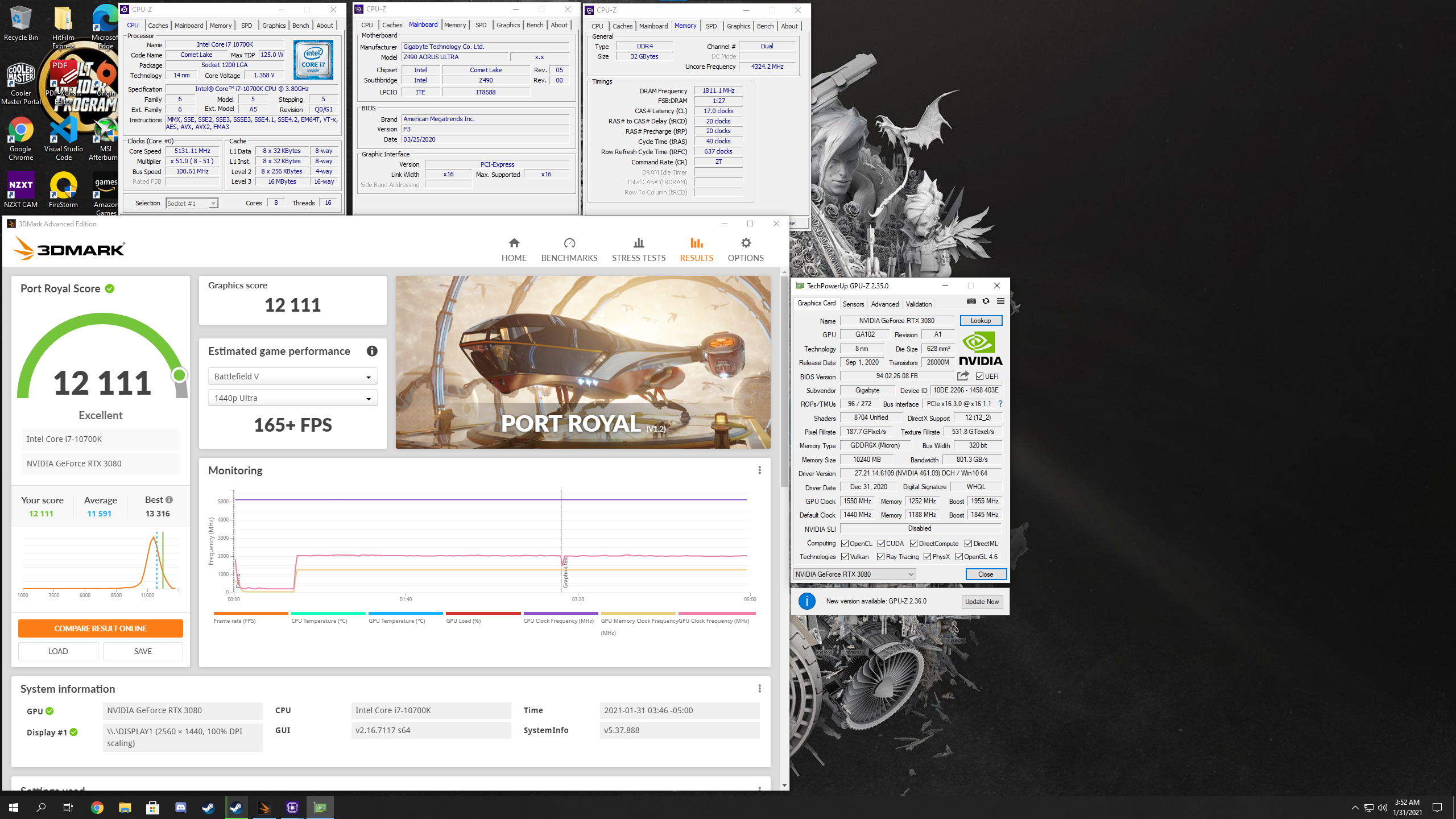This screenshot has height=819, width=1456.
Task: Open the 3DMark OPTIONS gear
Action: tap(746, 250)
